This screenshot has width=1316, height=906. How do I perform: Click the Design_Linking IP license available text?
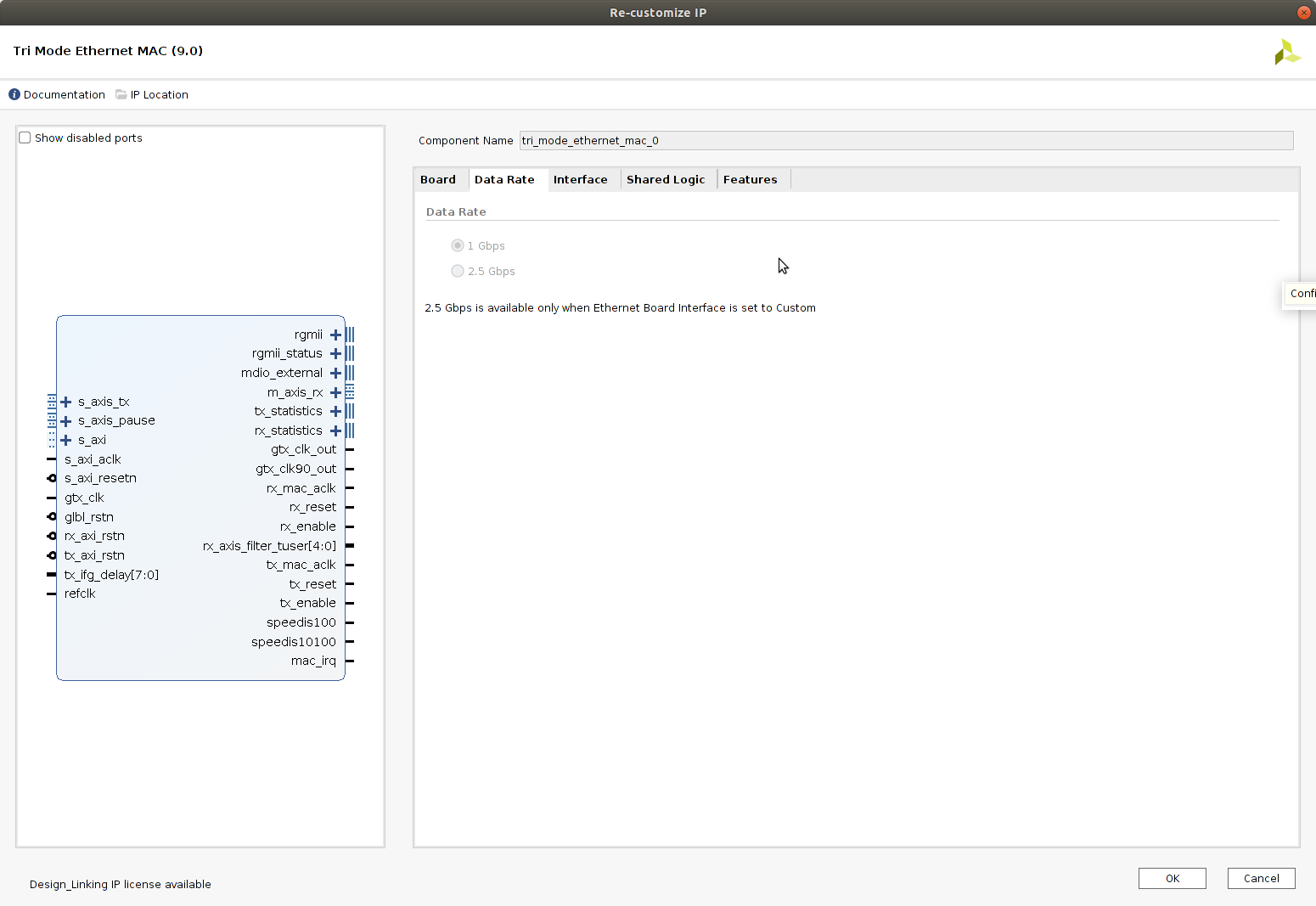(121, 884)
